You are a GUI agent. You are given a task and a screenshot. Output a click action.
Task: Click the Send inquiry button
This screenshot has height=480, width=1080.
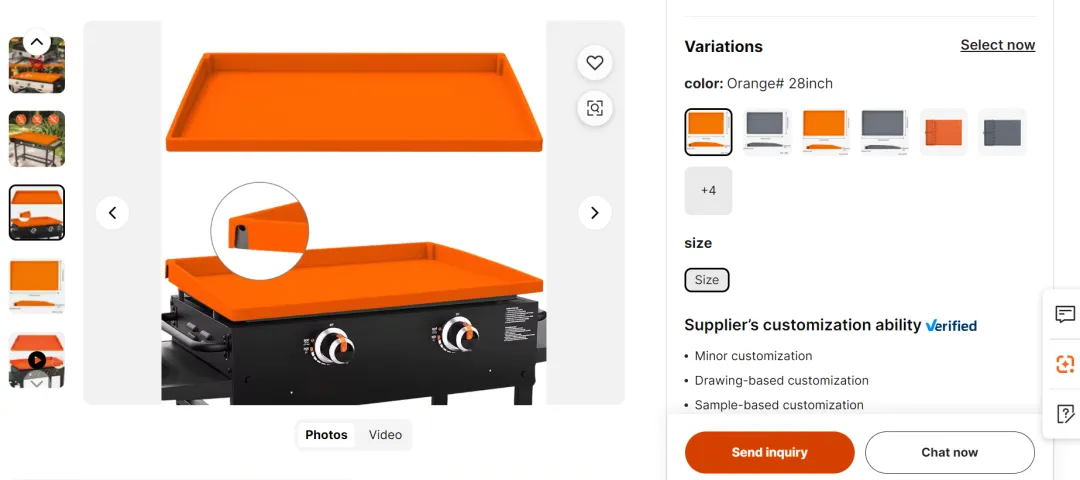[769, 452]
